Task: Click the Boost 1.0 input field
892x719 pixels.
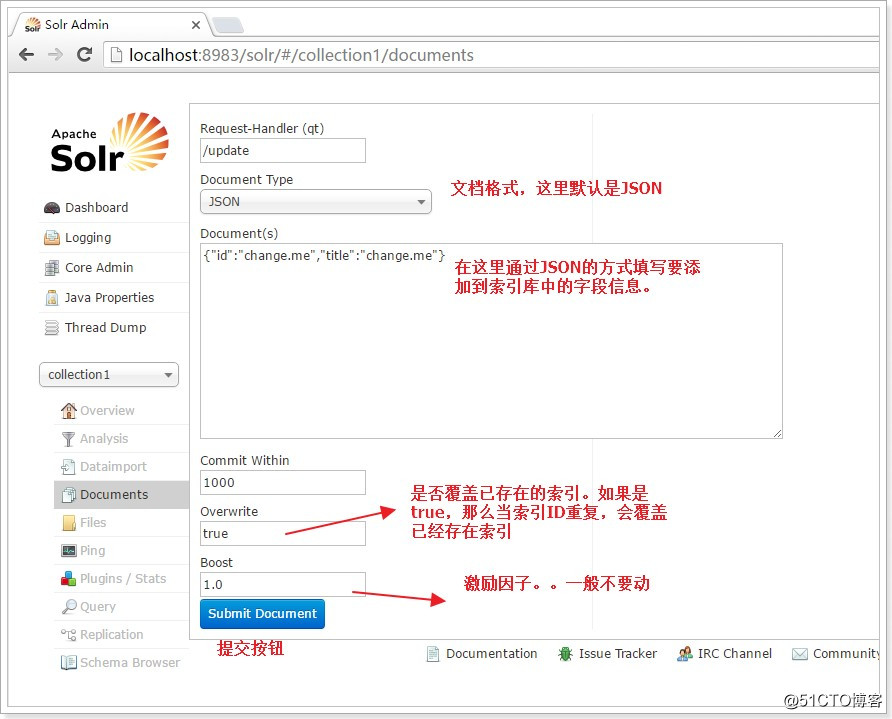Action: (x=283, y=584)
